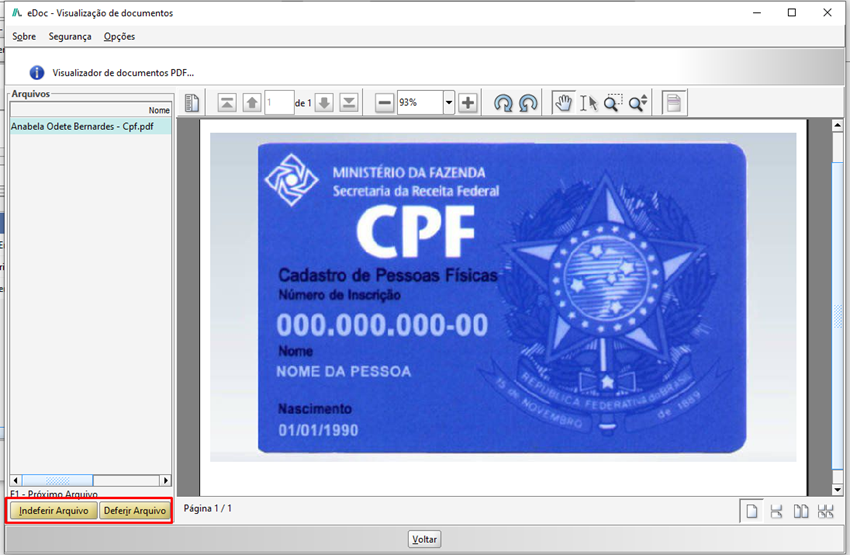Switch to two-page facing view
The width and height of the screenshot is (850, 555).
(801, 511)
